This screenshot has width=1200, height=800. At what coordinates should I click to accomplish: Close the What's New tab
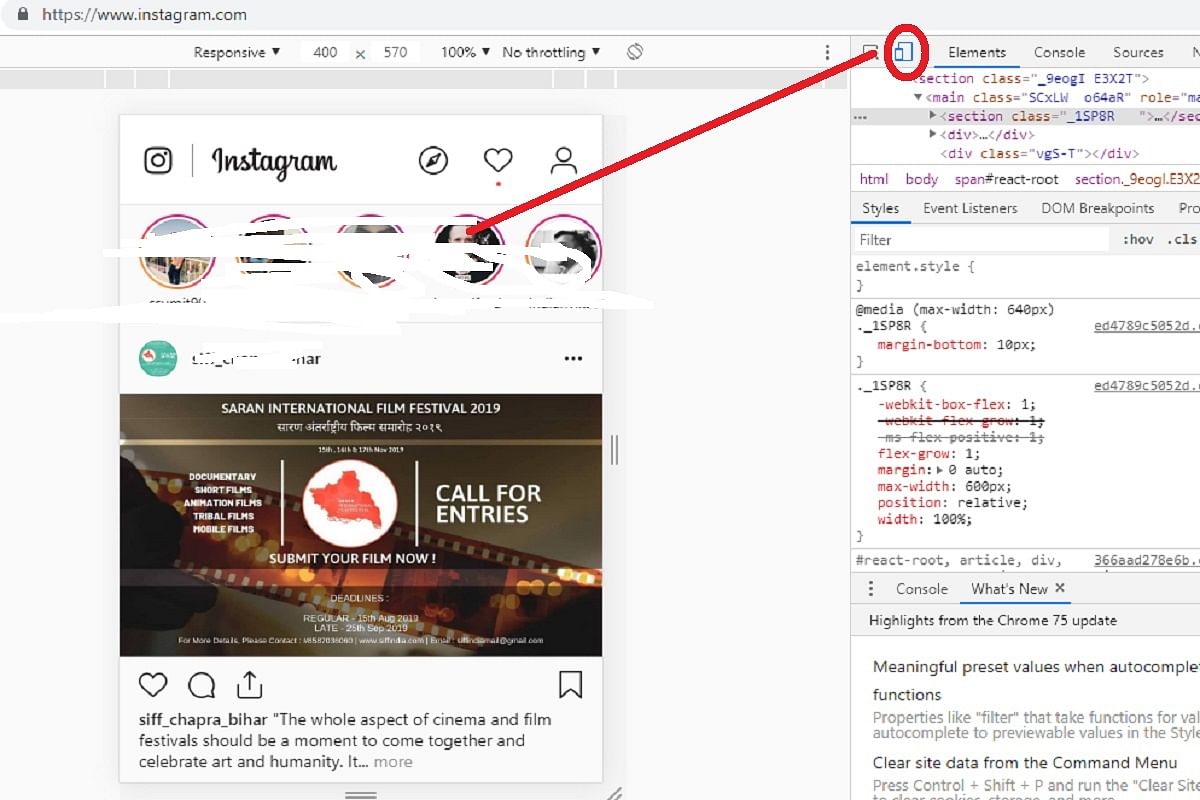(x=1060, y=588)
